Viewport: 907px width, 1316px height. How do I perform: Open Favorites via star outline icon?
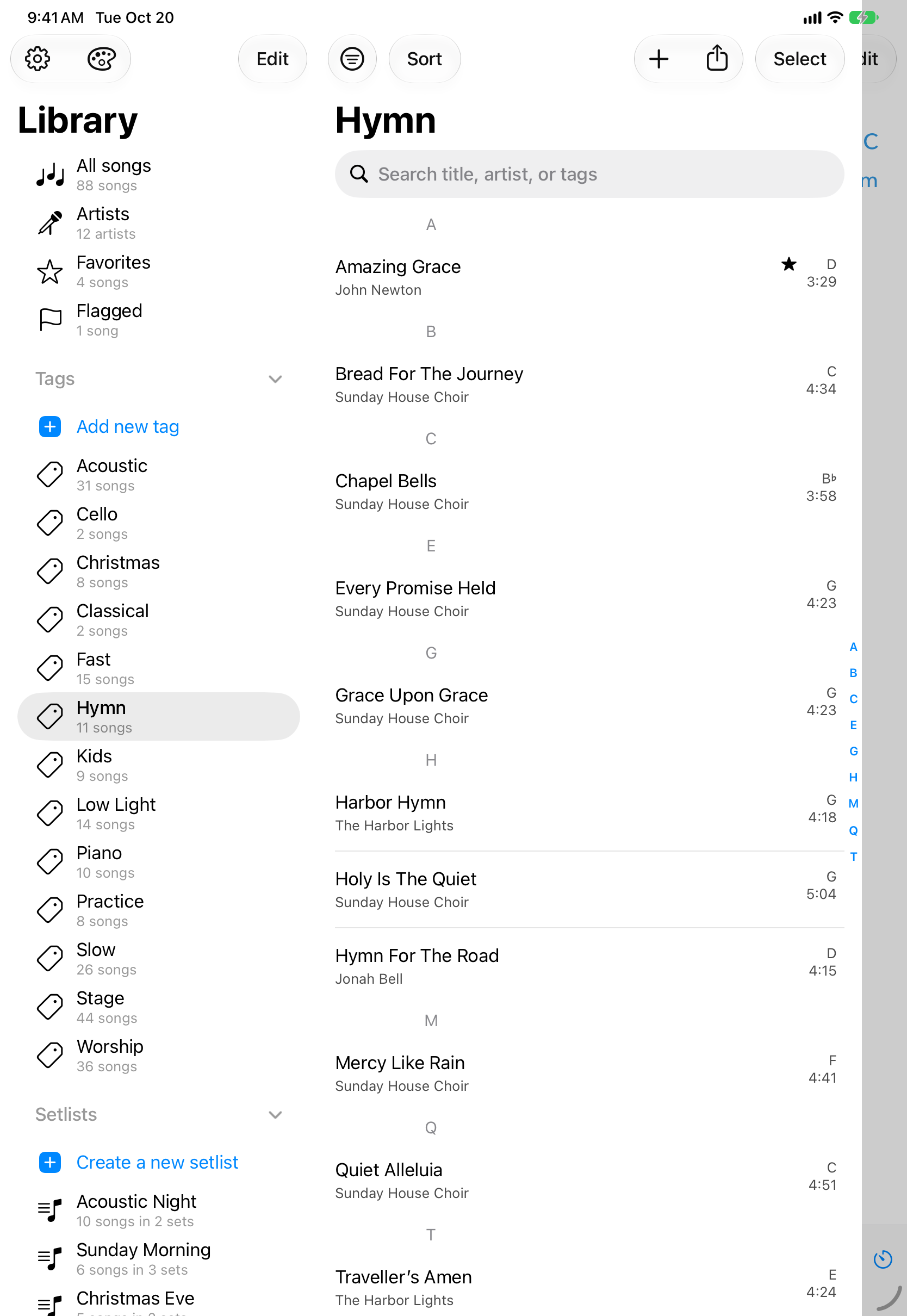pyautogui.click(x=50, y=271)
